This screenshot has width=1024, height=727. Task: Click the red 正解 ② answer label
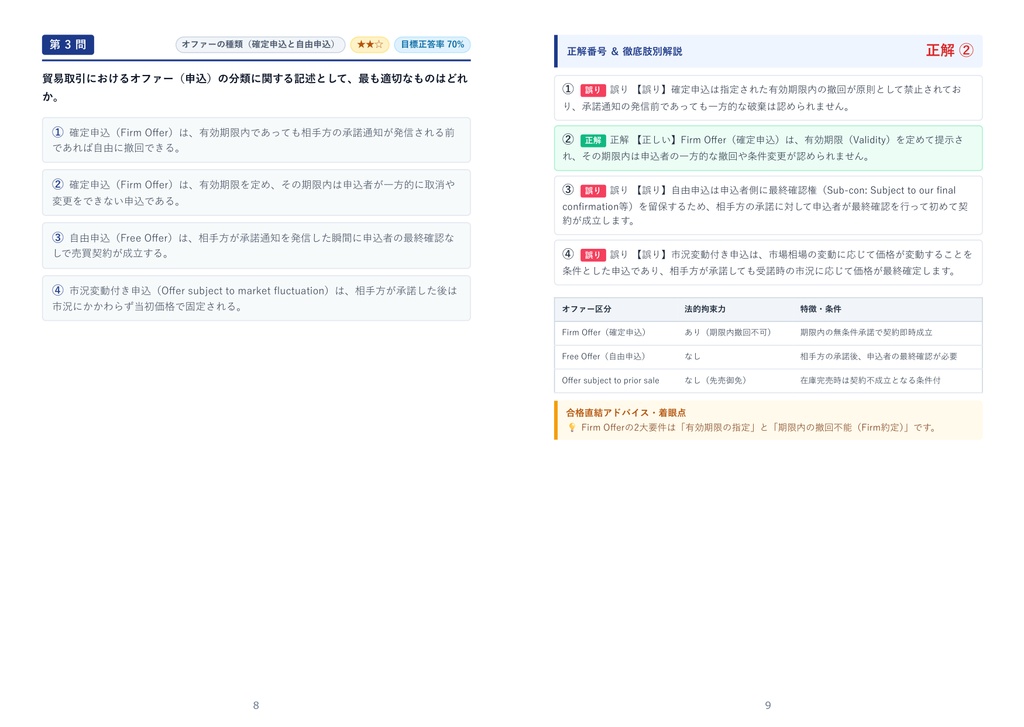tap(950, 50)
